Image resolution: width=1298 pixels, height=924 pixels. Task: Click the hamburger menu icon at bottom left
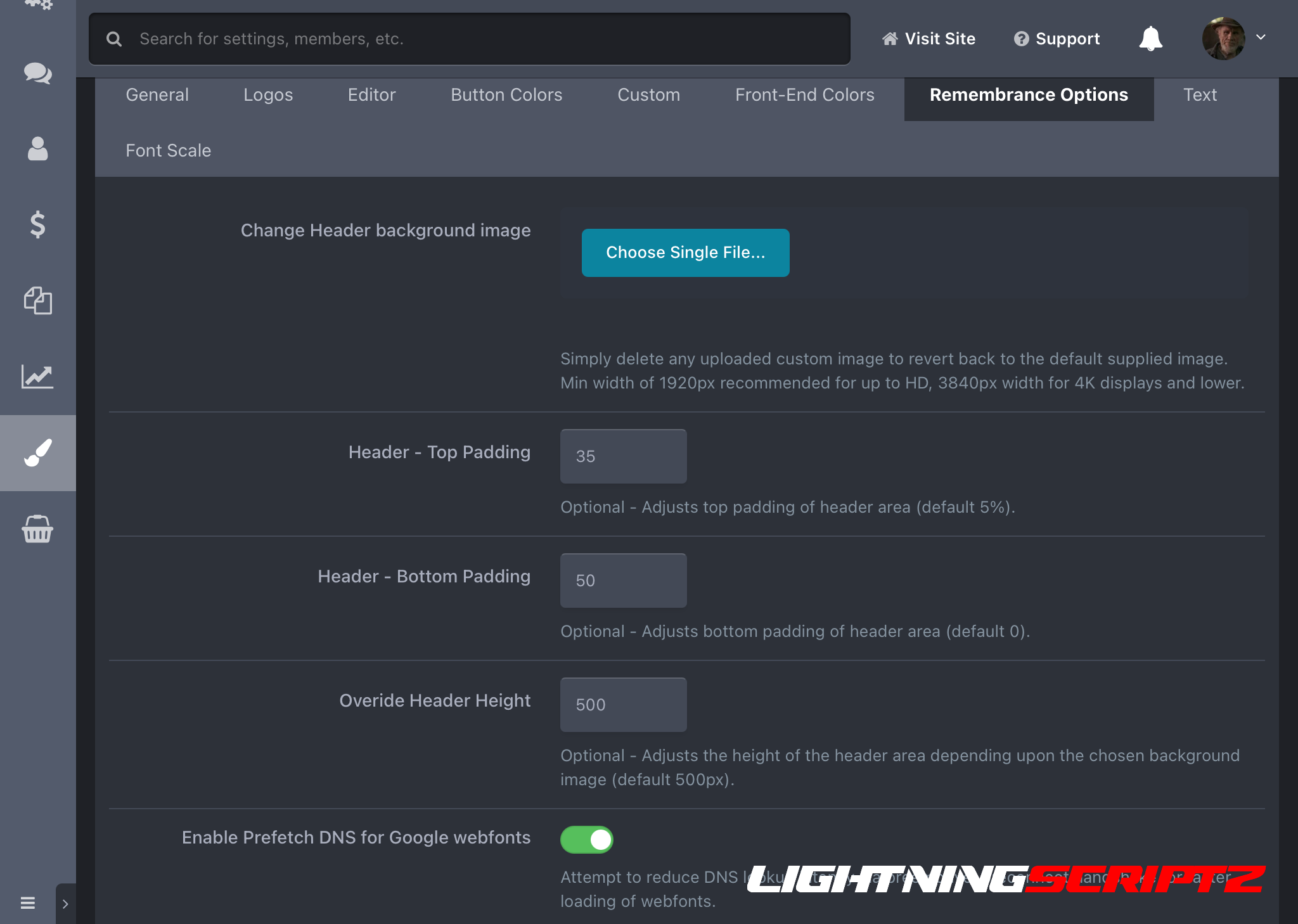[x=27, y=902]
